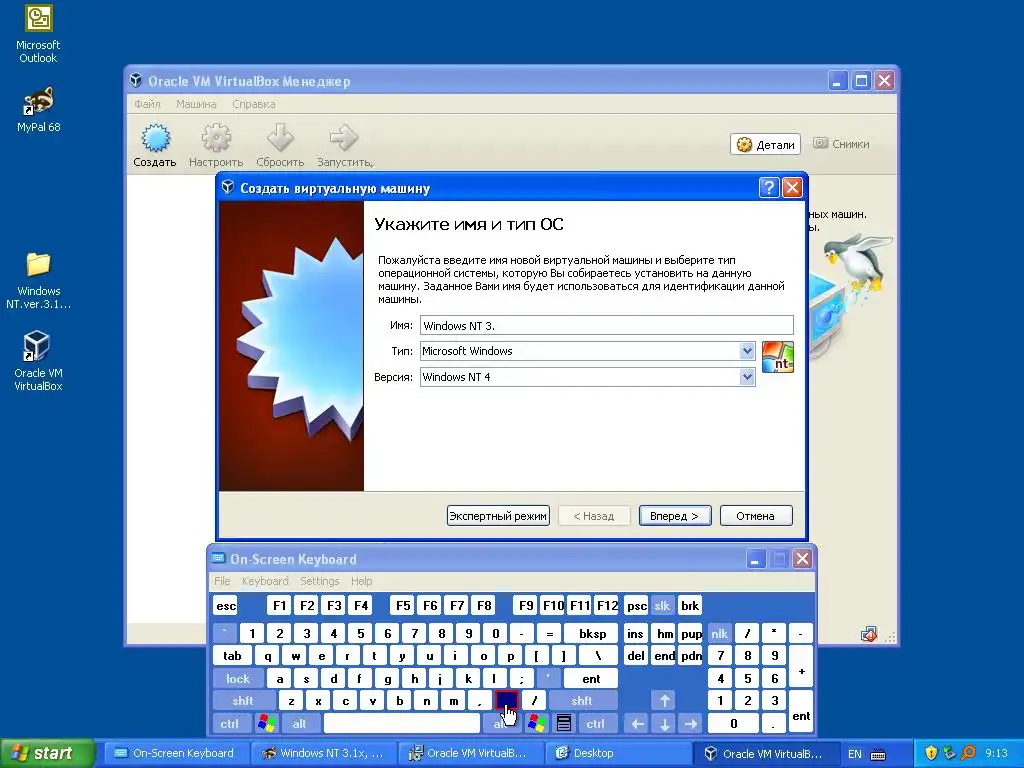
Task: Click the Версия combo box showing Windows NT 4
Action: [x=587, y=377]
